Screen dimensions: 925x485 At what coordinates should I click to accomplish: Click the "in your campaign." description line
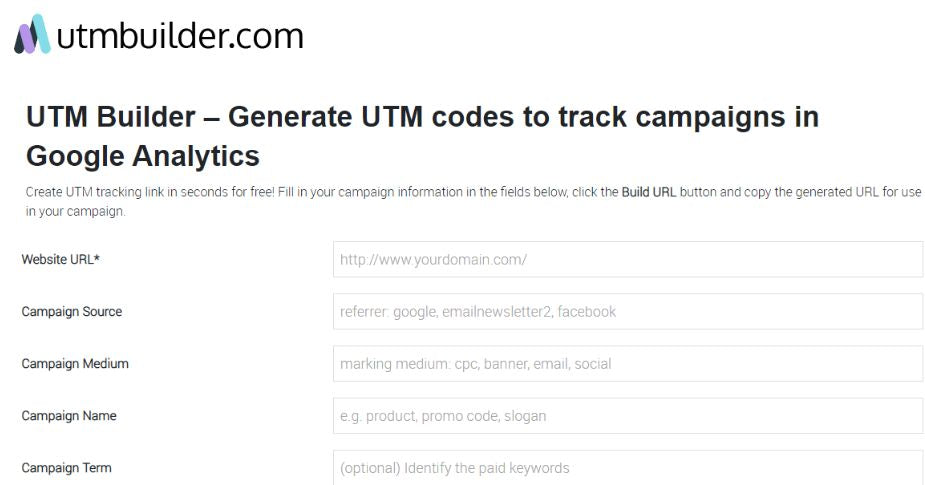point(76,212)
